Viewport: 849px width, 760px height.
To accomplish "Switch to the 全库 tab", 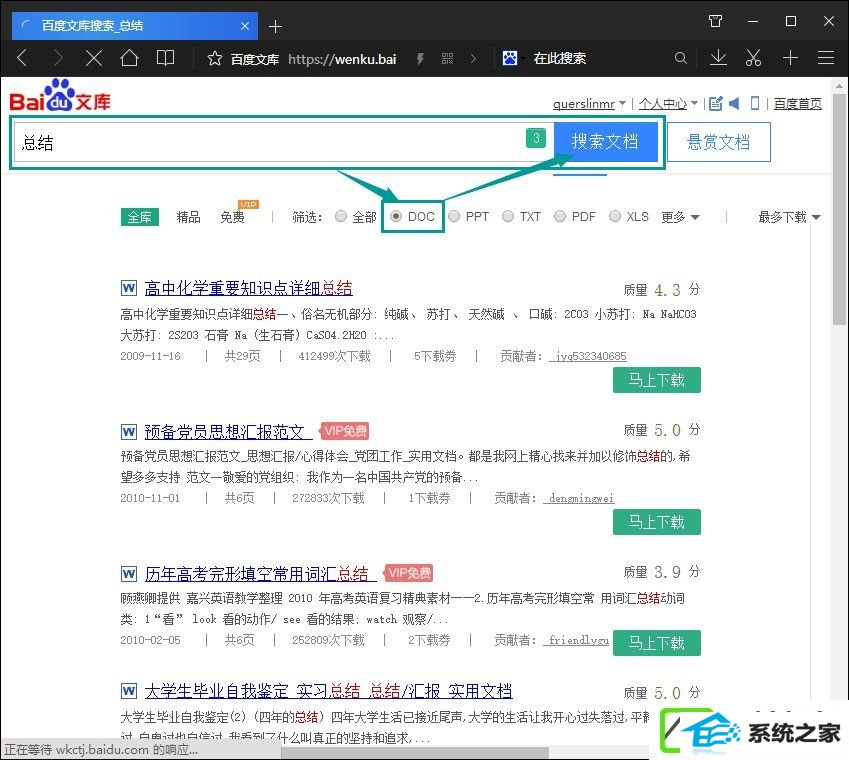I will [140, 217].
